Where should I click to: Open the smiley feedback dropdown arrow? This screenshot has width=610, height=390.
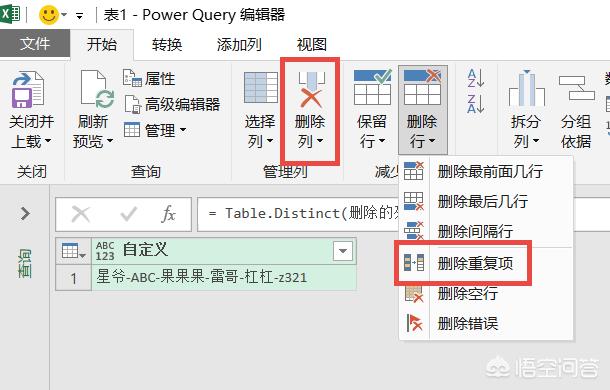[64, 15]
